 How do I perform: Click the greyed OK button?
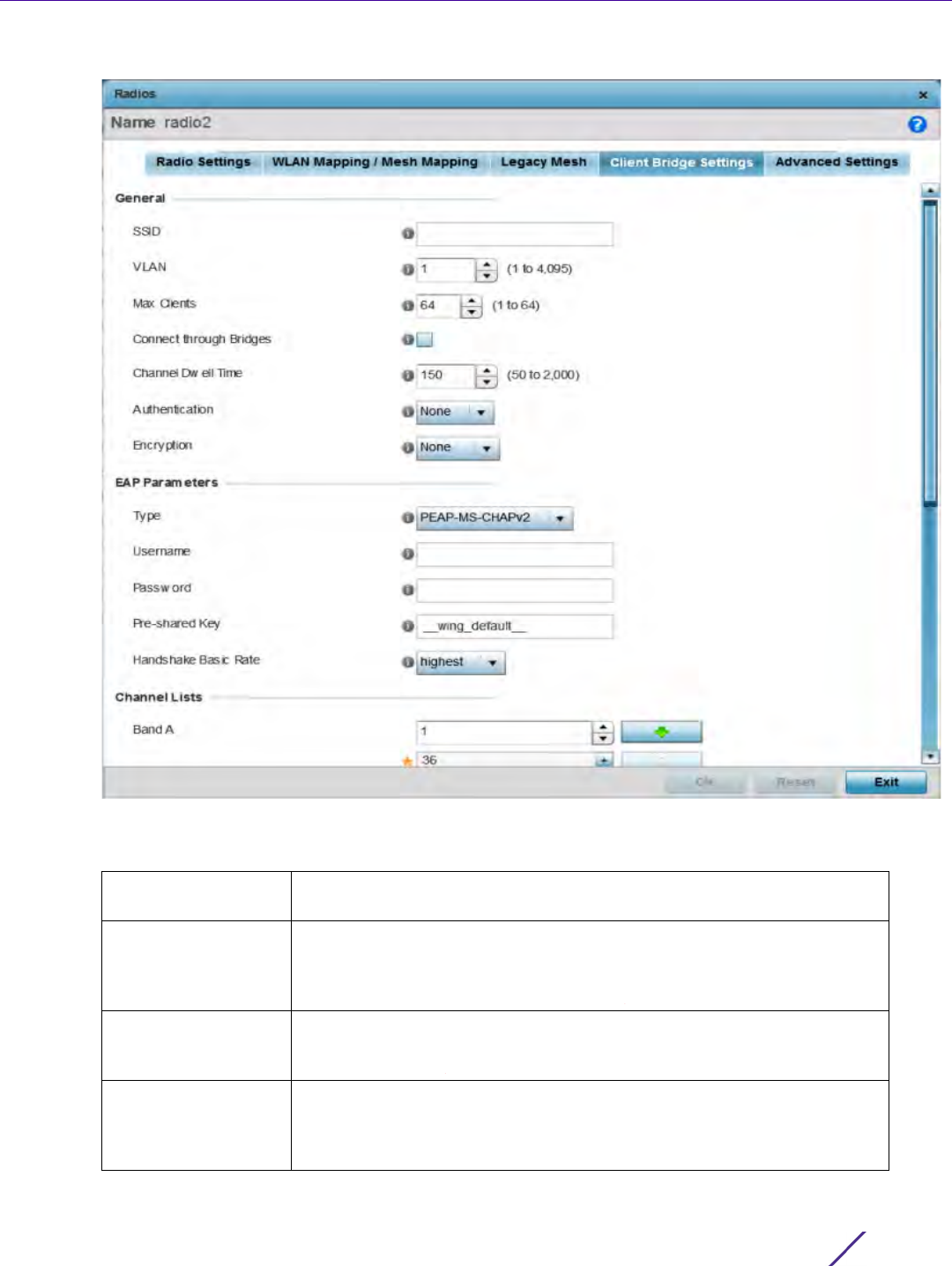pos(704,782)
